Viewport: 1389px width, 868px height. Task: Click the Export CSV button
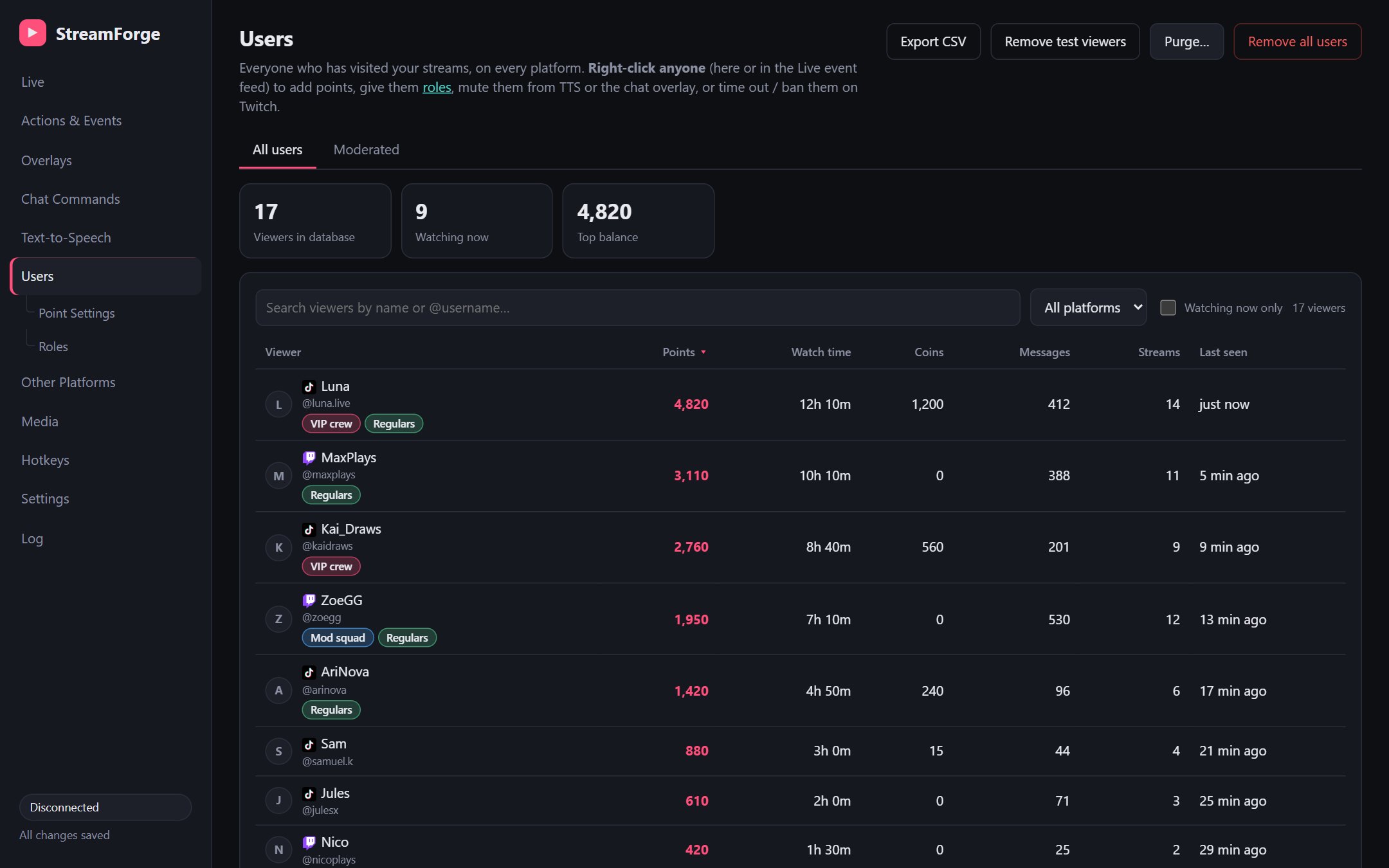point(933,41)
